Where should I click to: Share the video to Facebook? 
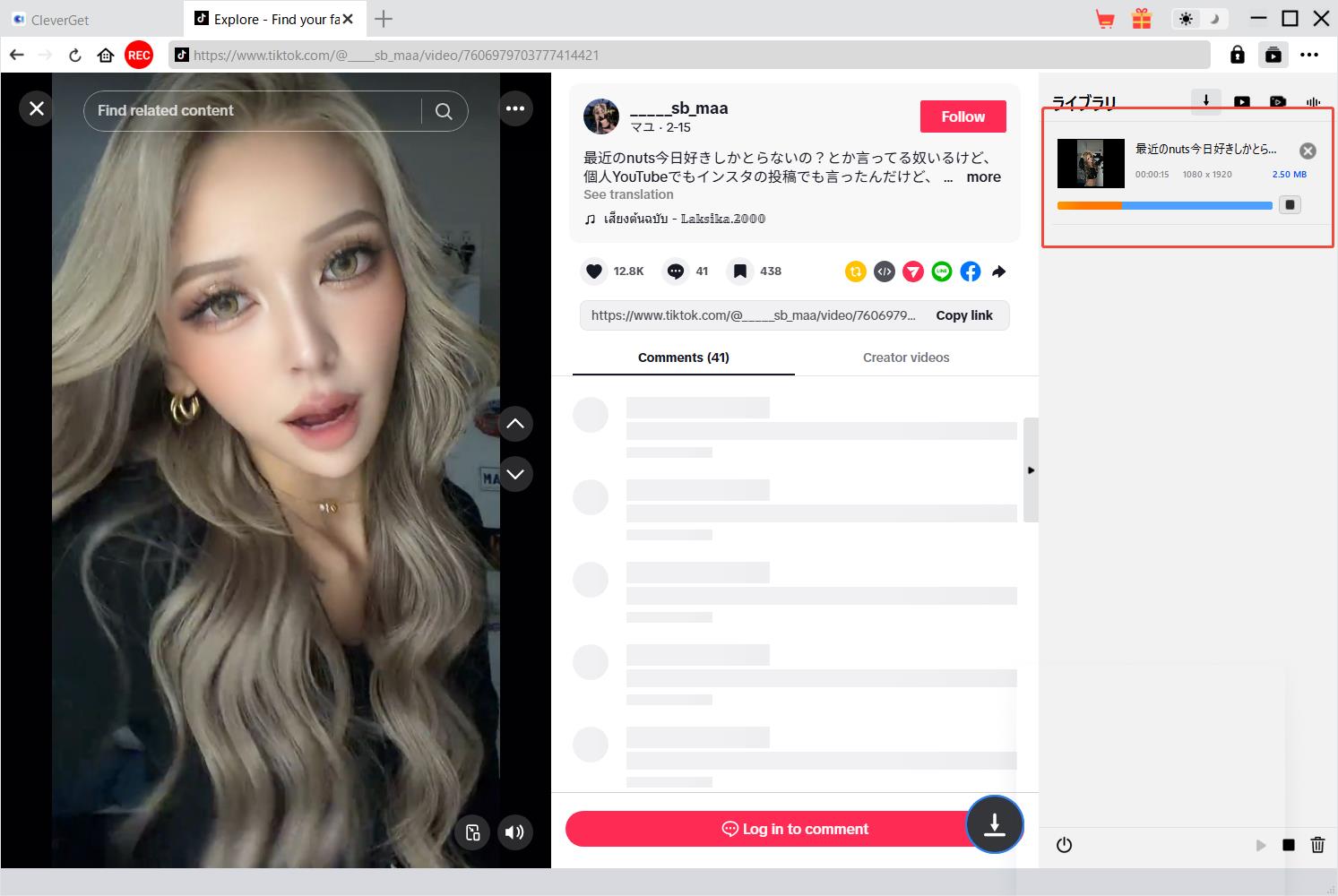[x=970, y=271]
